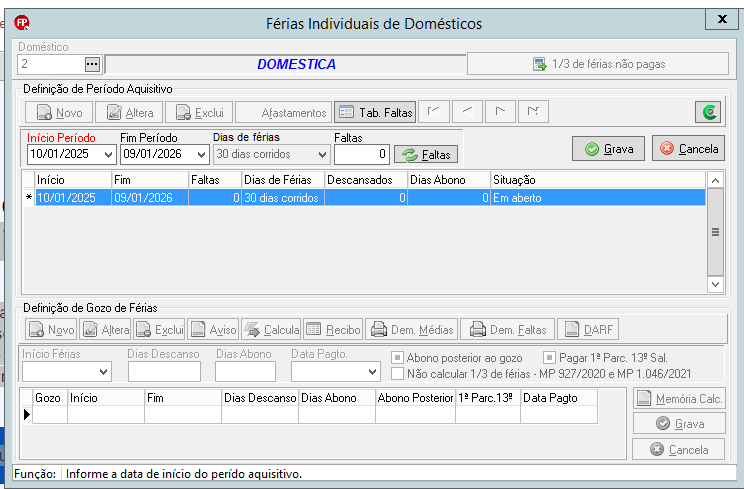Click Gozo column header in lower grid

pos(50,398)
